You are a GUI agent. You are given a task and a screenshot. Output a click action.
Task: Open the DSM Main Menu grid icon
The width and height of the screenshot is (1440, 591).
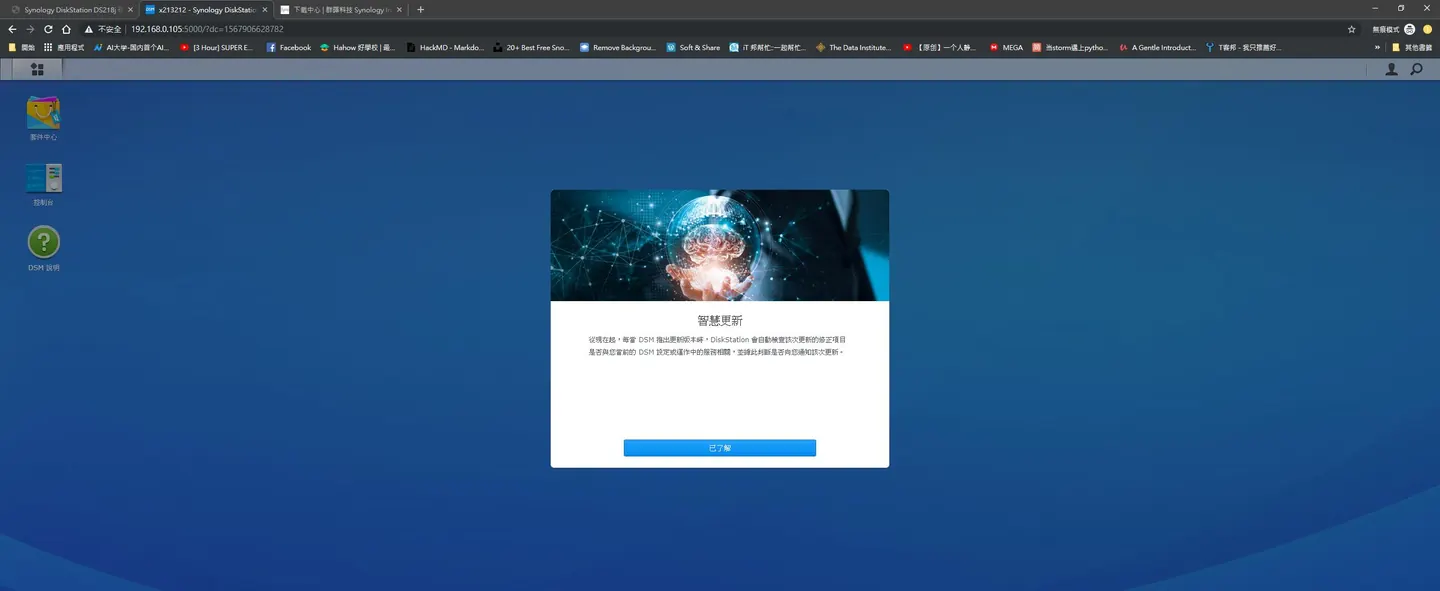point(37,69)
